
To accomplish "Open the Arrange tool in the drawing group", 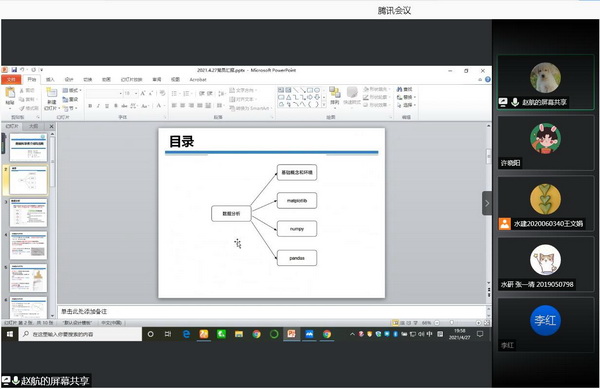I will click(x=335, y=96).
